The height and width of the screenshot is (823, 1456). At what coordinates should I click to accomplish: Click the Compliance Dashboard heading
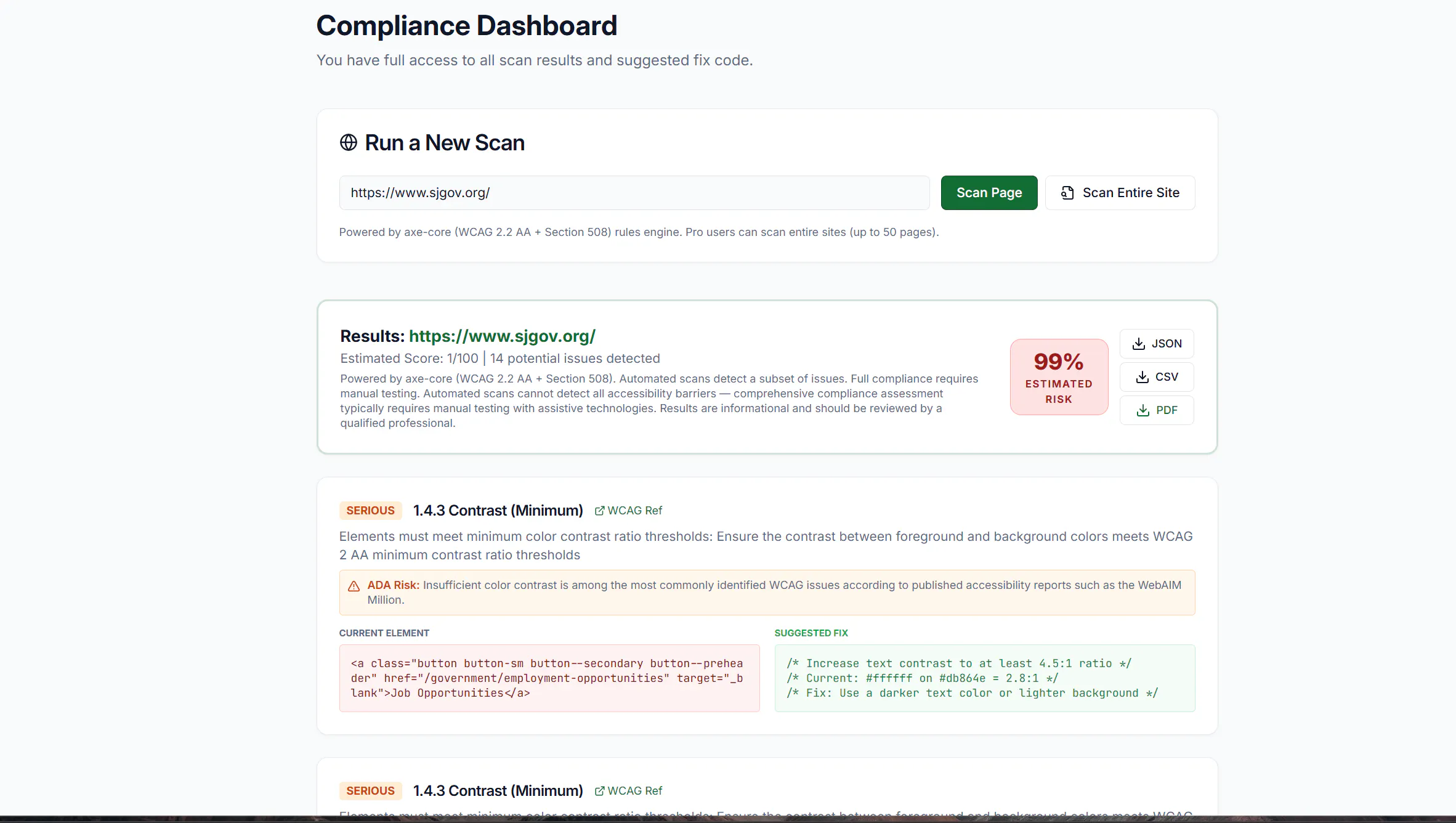(466, 26)
